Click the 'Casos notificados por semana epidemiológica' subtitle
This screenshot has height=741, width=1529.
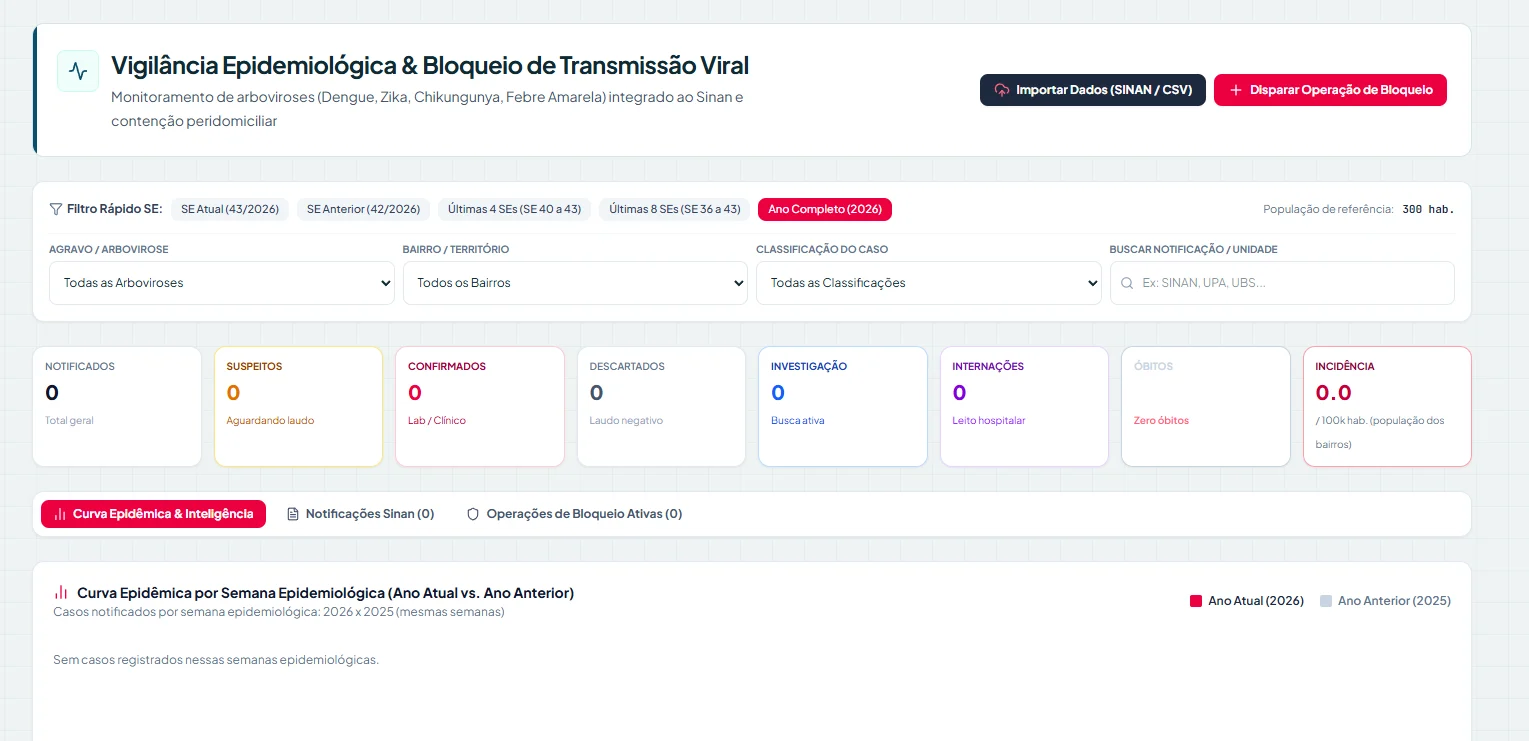pyautogui.click(x=279, y=612)
